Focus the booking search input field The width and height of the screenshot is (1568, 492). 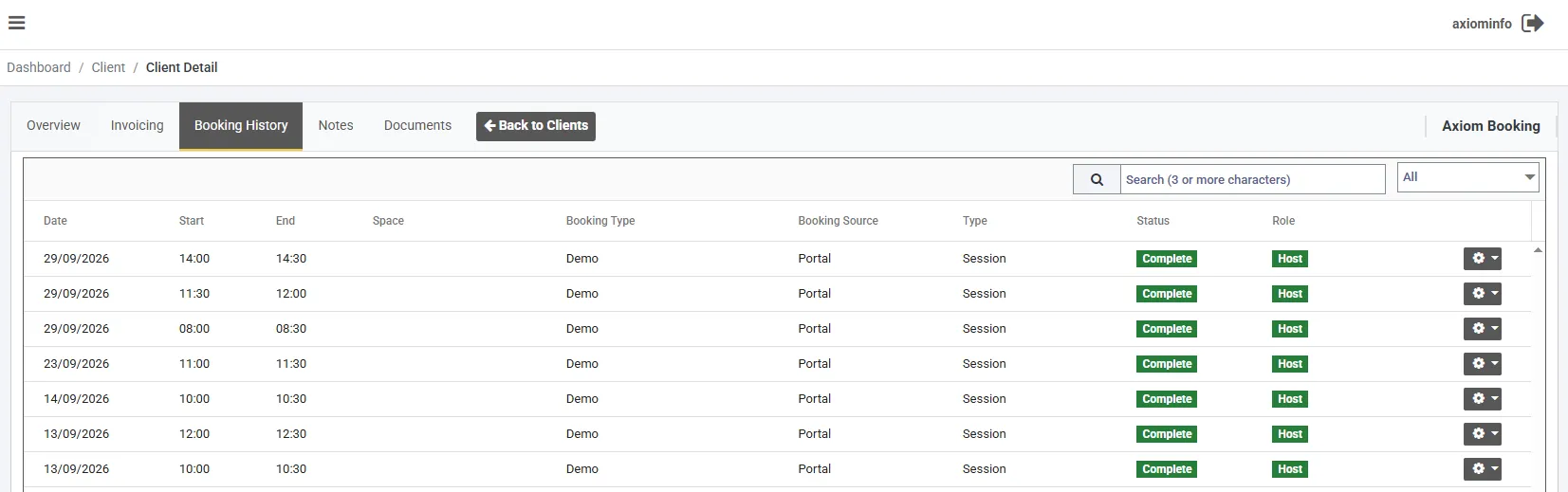pyautogui.click(x=1252, y=179)
